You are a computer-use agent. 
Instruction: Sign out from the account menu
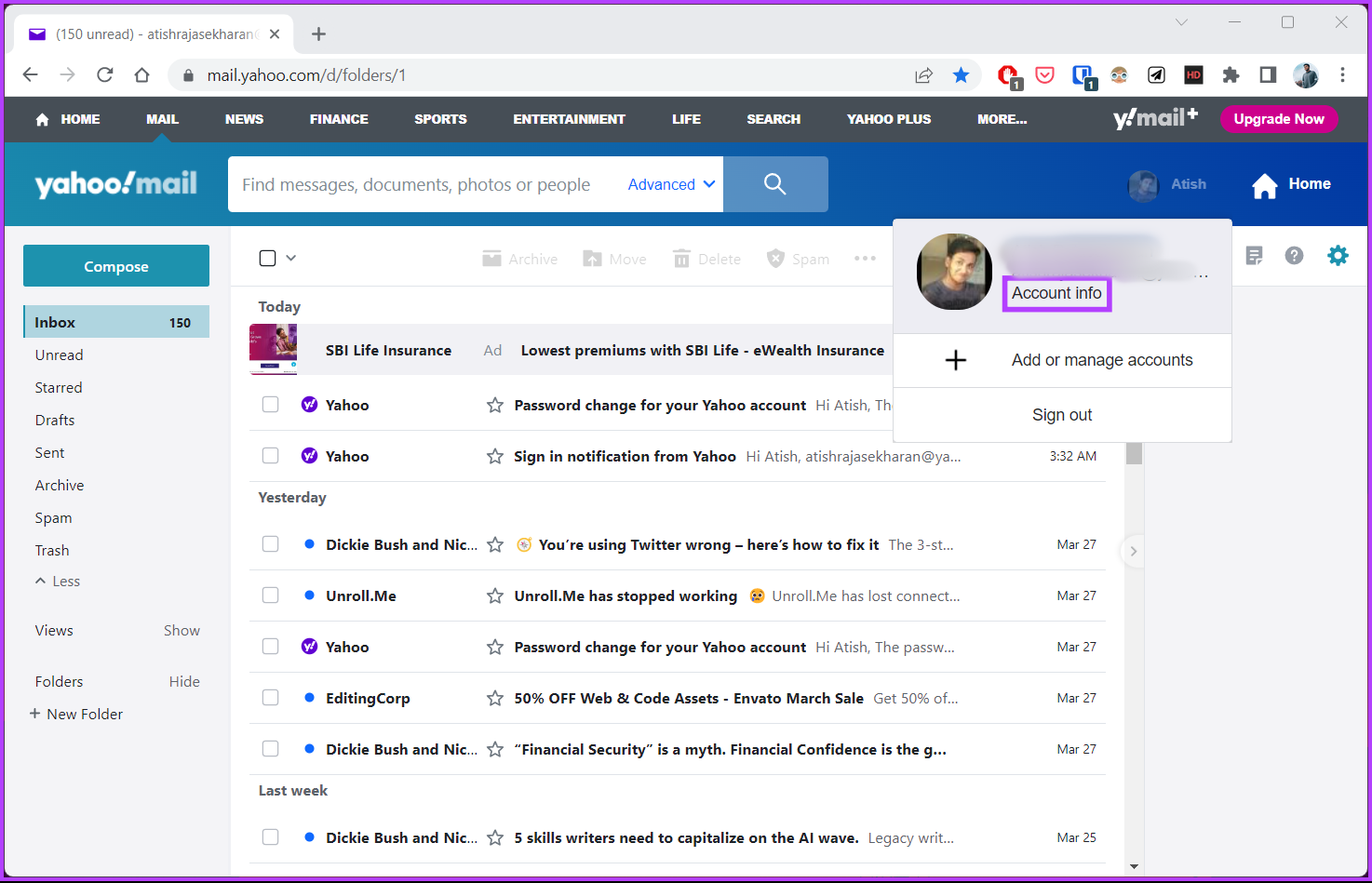1061,414
